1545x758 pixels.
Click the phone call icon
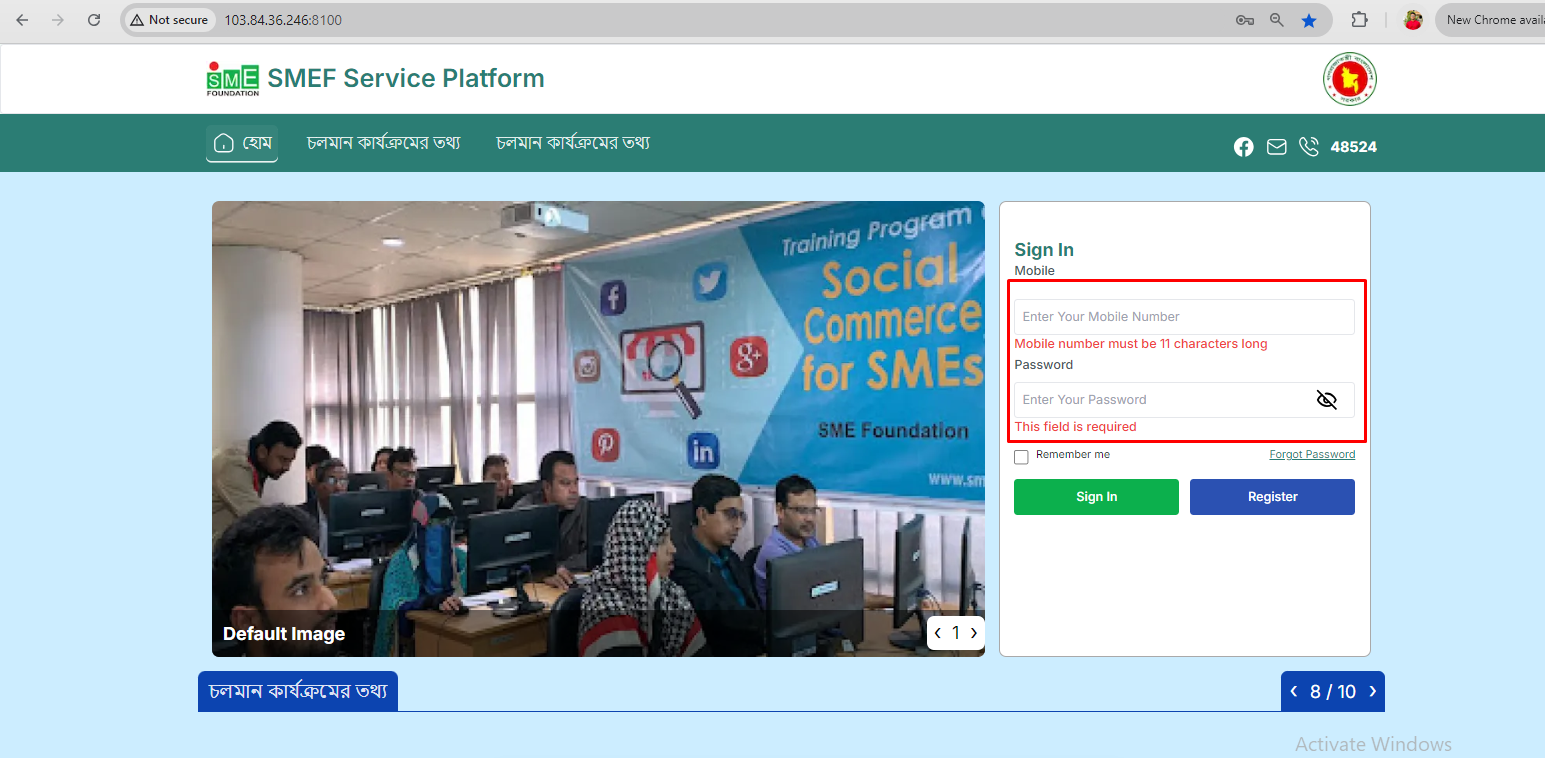[x=1309, y=147]
